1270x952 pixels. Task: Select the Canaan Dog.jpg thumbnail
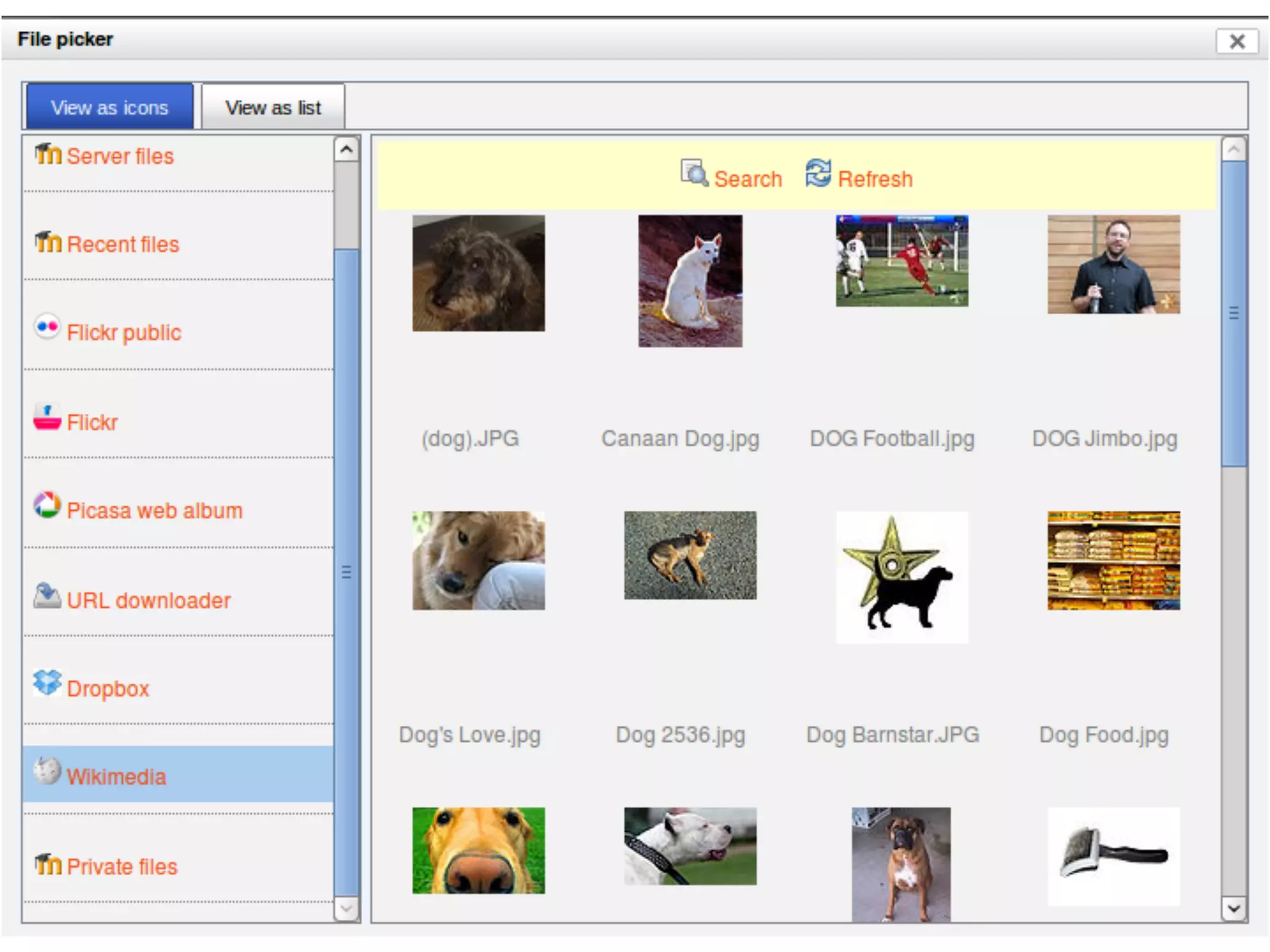[x=690, y=281]
